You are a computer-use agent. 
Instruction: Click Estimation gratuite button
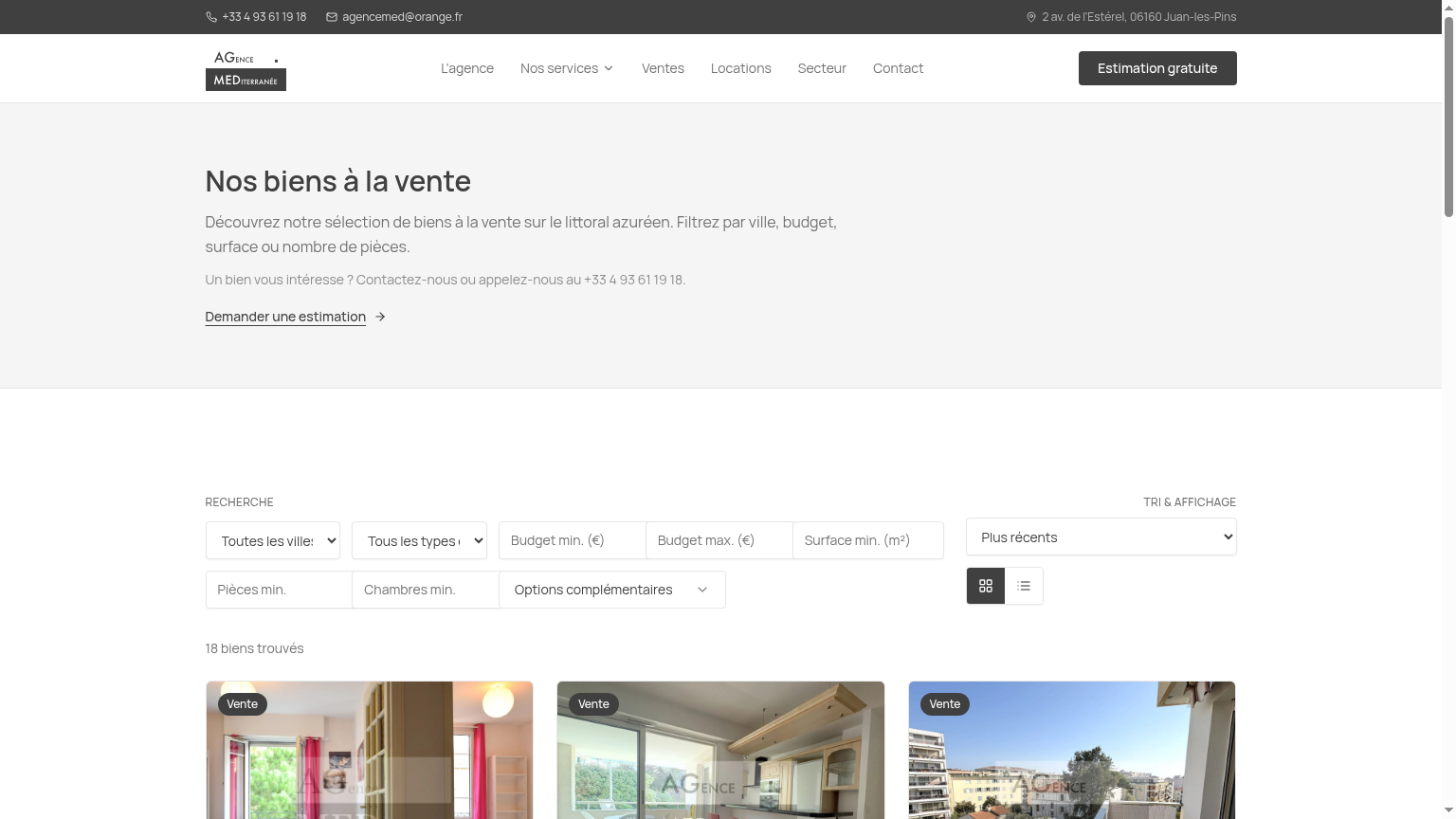point(1157,68)
